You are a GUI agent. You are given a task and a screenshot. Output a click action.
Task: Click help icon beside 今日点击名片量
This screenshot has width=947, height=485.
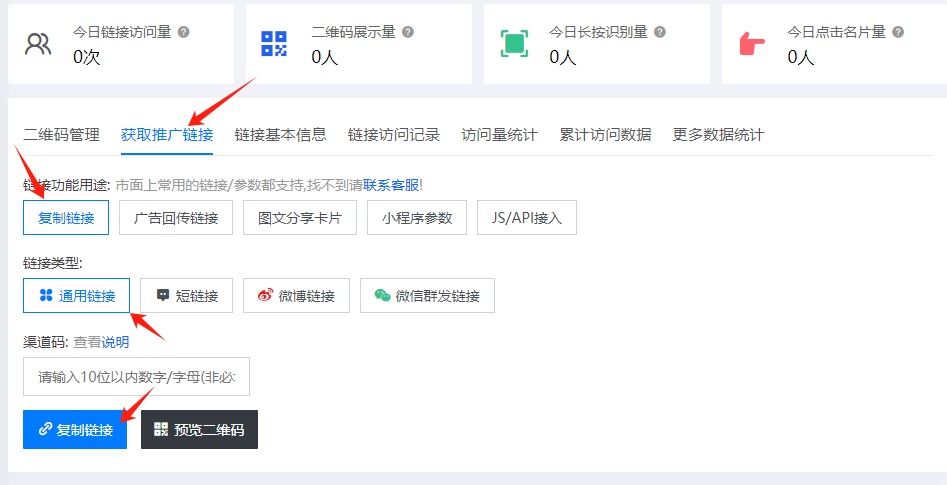click(898, 32)
